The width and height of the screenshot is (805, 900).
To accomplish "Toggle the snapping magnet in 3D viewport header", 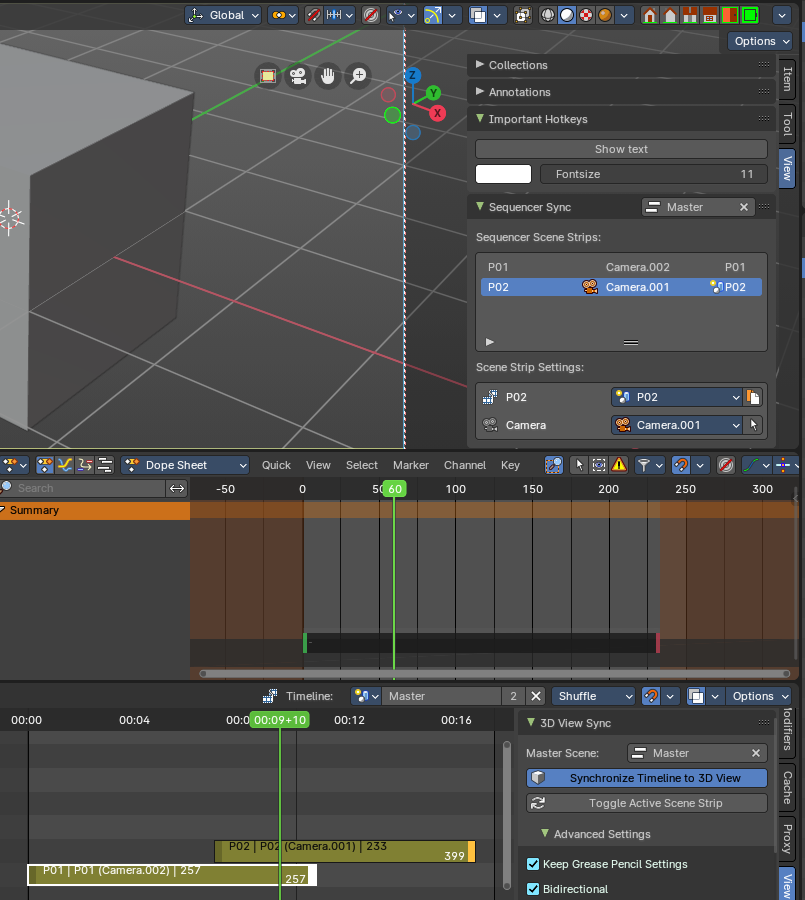I will [313, 15].
